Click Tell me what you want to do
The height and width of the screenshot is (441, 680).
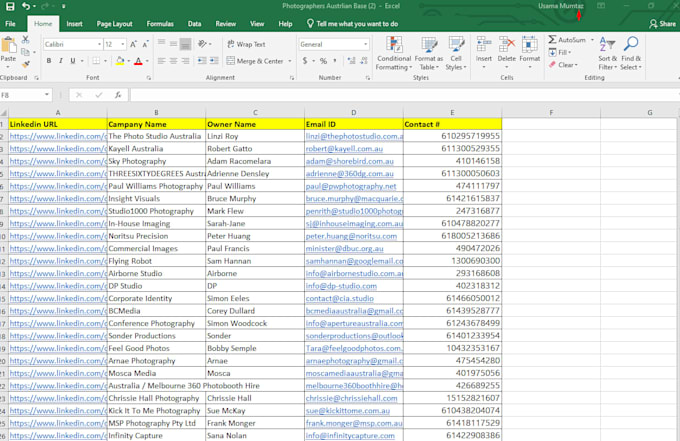click(352, 24)
